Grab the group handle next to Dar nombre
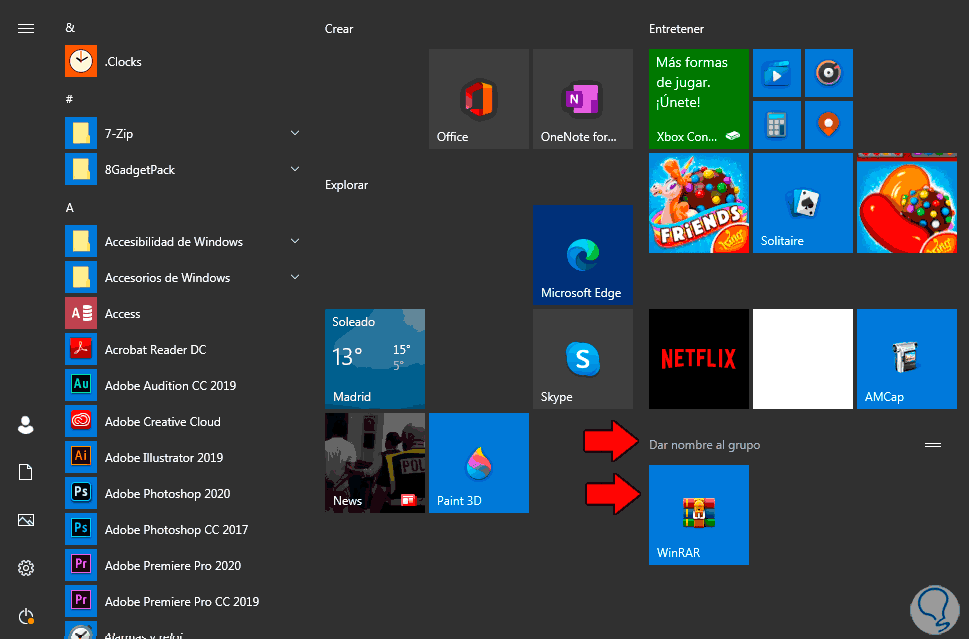 pyautogui.click(x=933, y=445)
